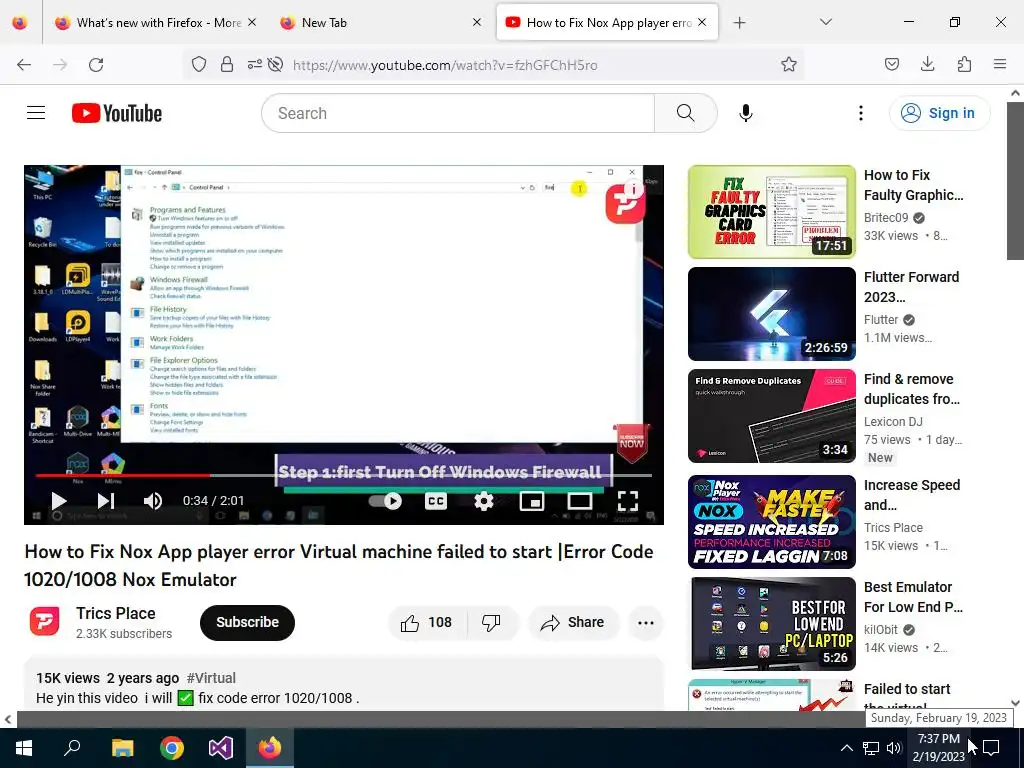The width and height of the screenshot is (1024, 768).
Task: Go to YouTube home via logo
Action: 117,113
